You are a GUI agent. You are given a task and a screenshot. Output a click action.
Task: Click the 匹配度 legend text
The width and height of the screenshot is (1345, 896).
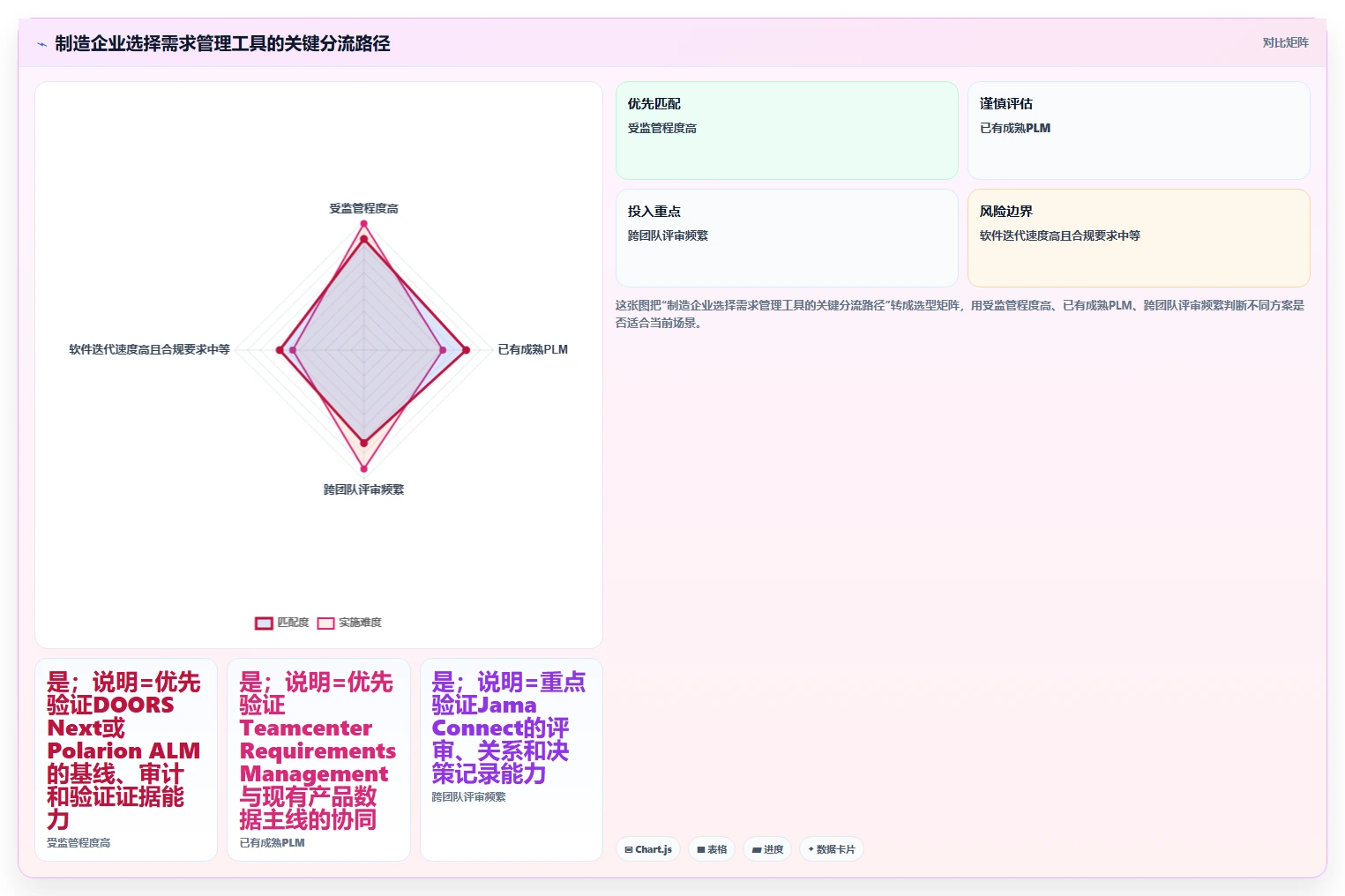coord(293,623)
